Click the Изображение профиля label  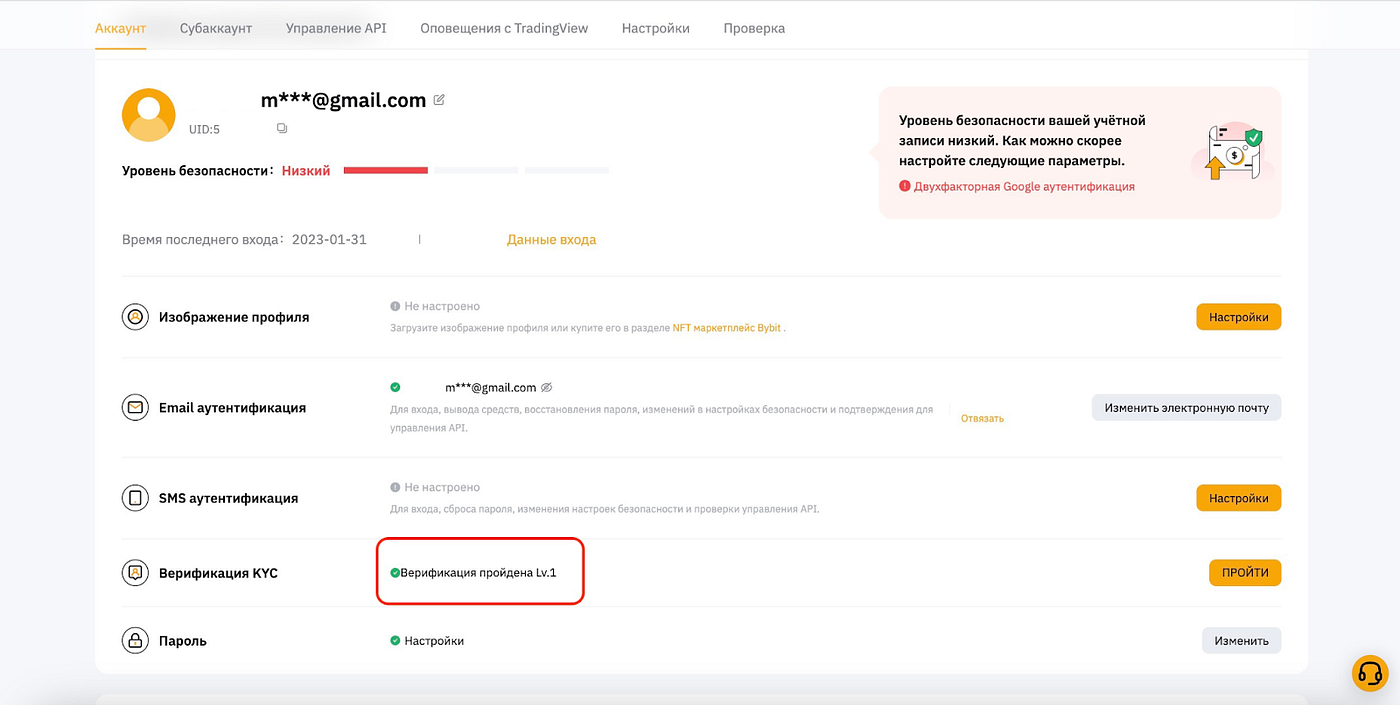pyautogui.click(x=234, y=317)
